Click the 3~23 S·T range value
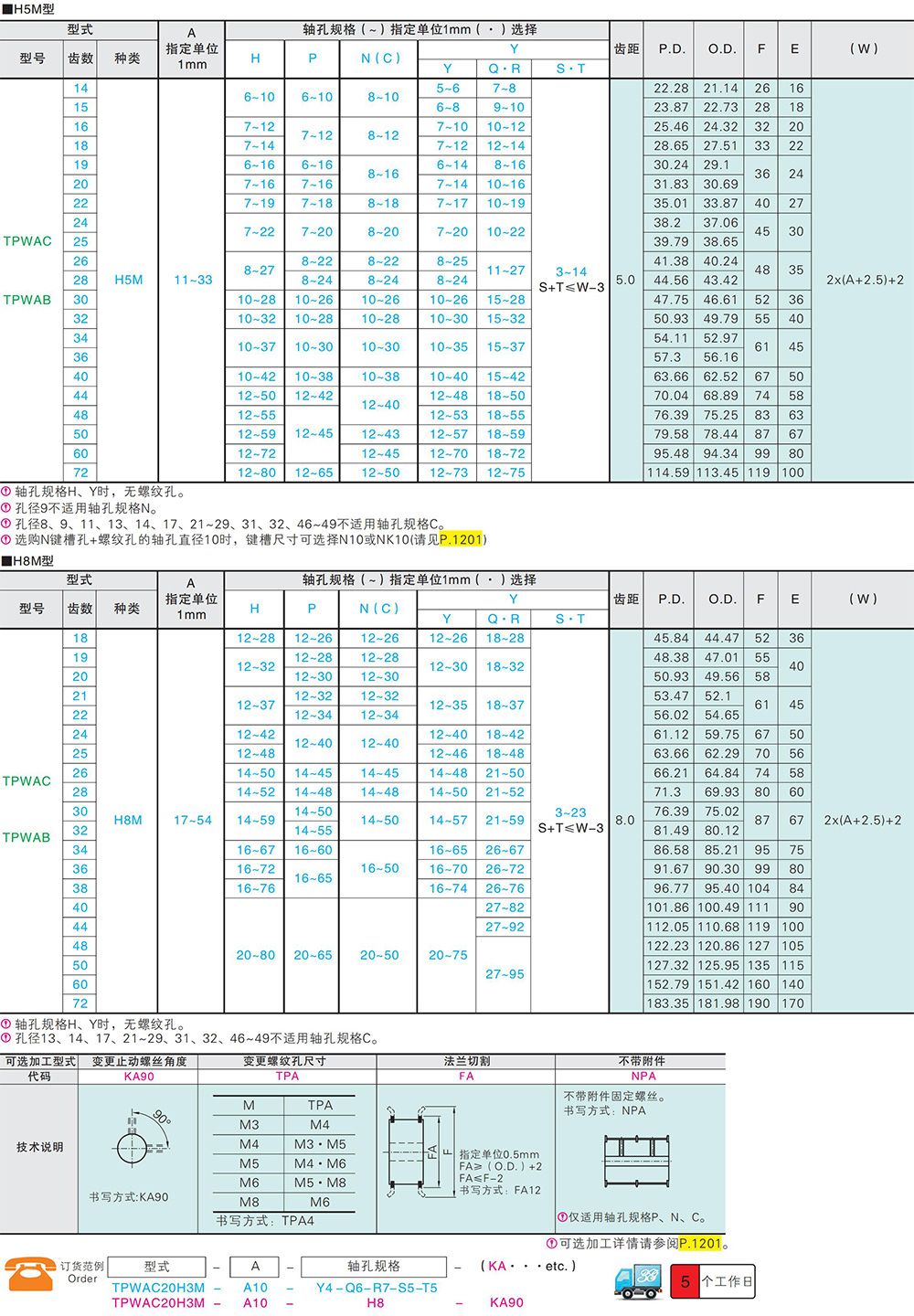The image size is (914, 1316). 571,812
